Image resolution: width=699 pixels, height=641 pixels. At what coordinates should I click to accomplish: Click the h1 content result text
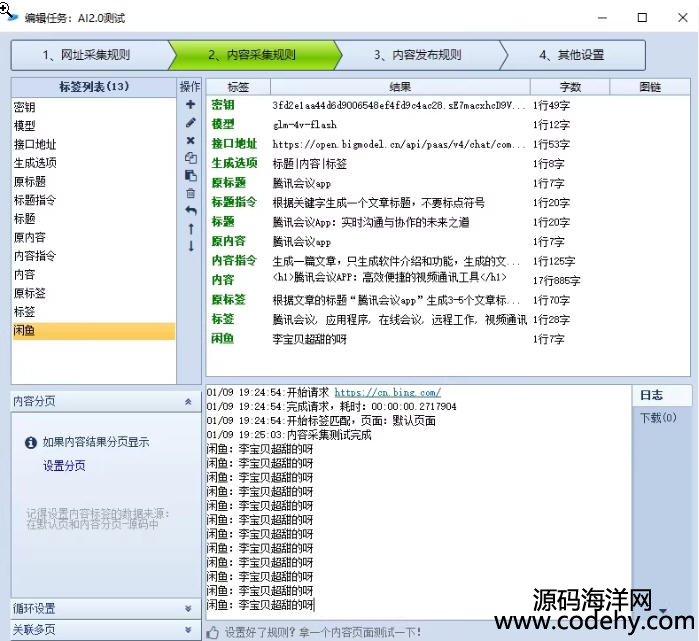point(389,278)
